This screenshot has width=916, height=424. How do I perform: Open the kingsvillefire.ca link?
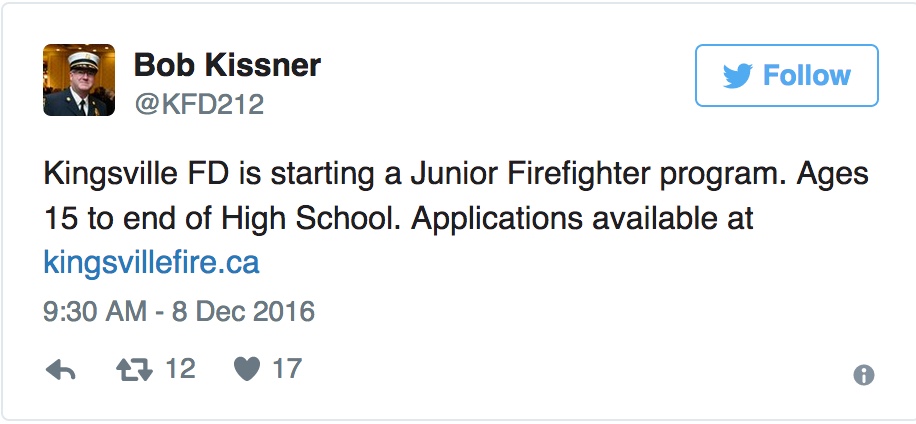click(x=152, y=263)
